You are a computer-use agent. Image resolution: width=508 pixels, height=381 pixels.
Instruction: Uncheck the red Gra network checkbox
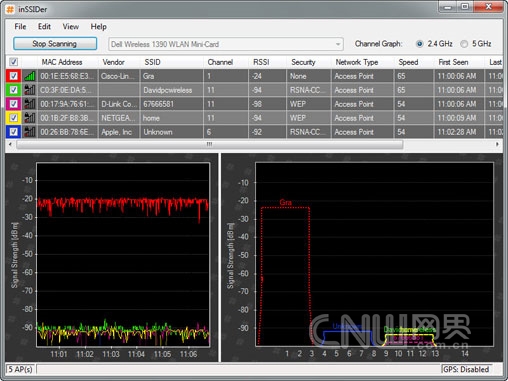click(x=14, y=76)
